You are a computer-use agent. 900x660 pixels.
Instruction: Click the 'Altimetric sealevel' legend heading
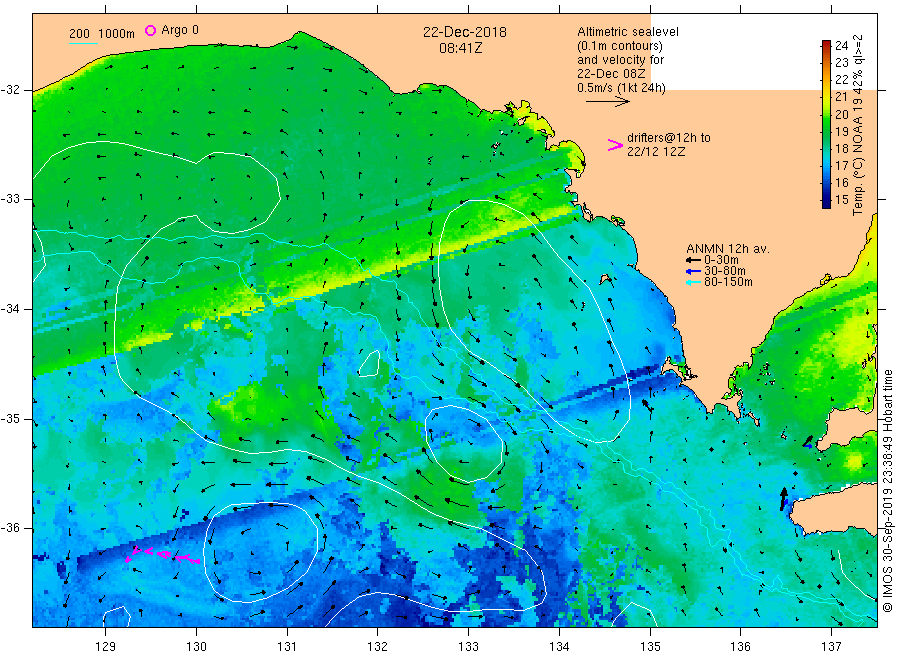(628, 32)
